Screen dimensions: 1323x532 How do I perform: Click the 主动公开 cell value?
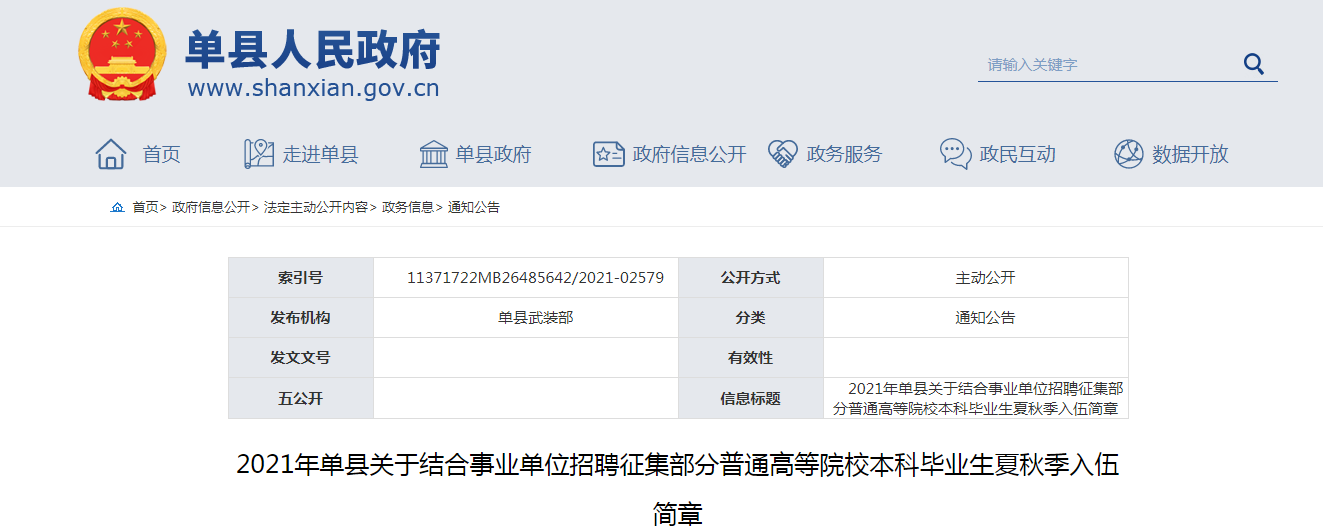point(985,278)
